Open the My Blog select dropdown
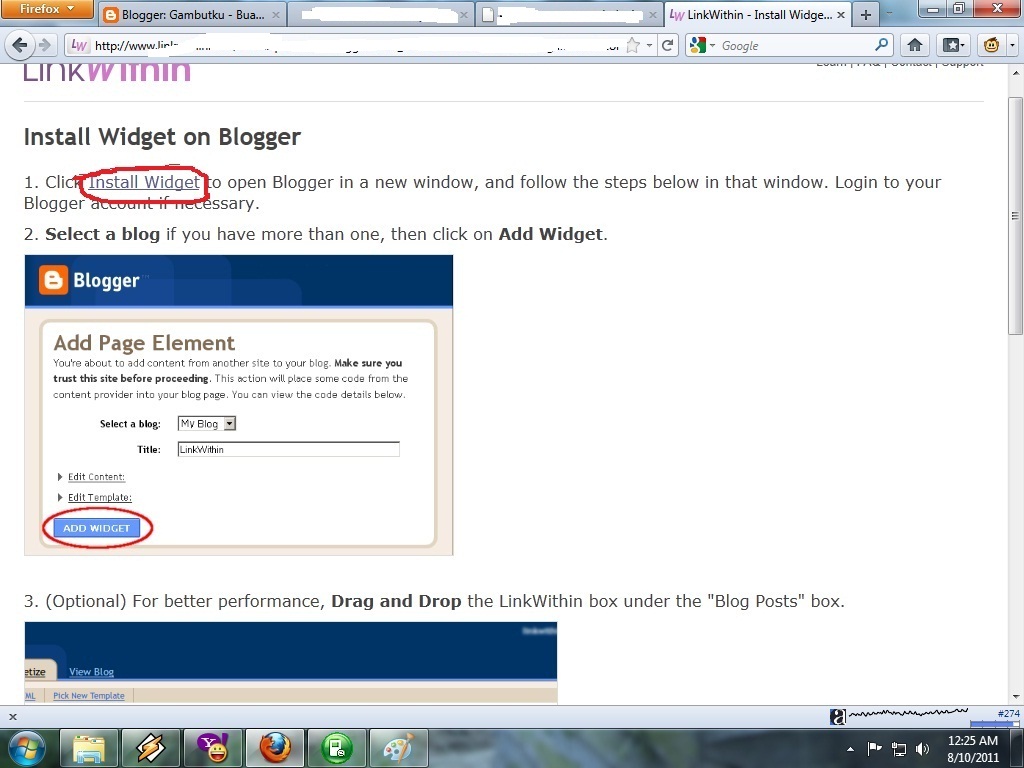 click(x=206, y=423)
